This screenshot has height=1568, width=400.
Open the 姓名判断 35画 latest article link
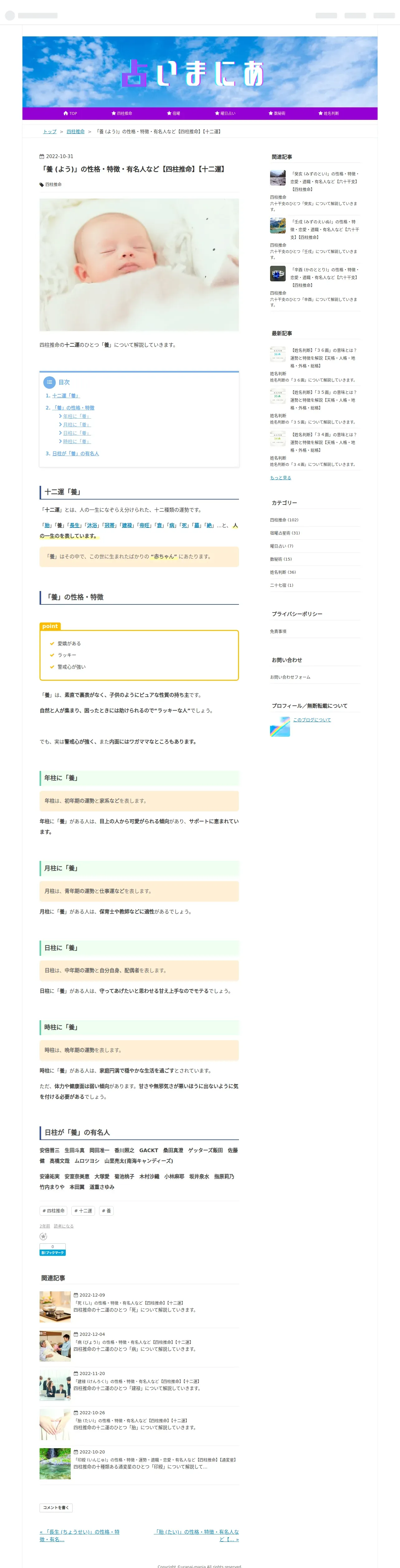click(x=325, y=400)
